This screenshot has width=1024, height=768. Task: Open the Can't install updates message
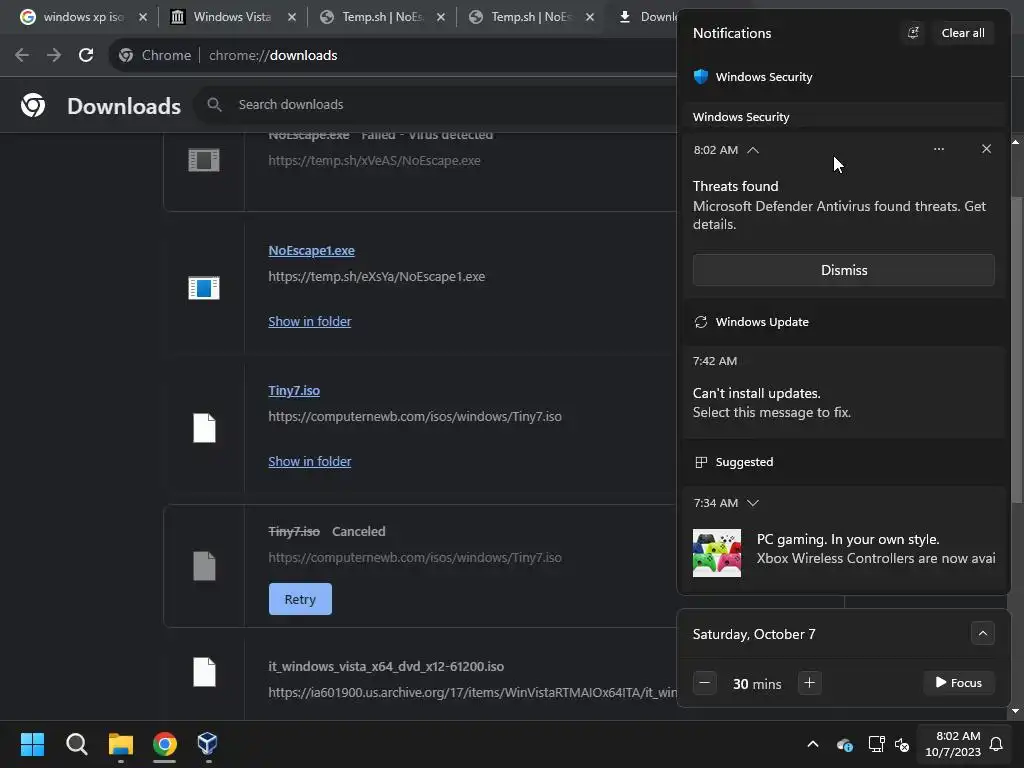(x=844, y=392)
